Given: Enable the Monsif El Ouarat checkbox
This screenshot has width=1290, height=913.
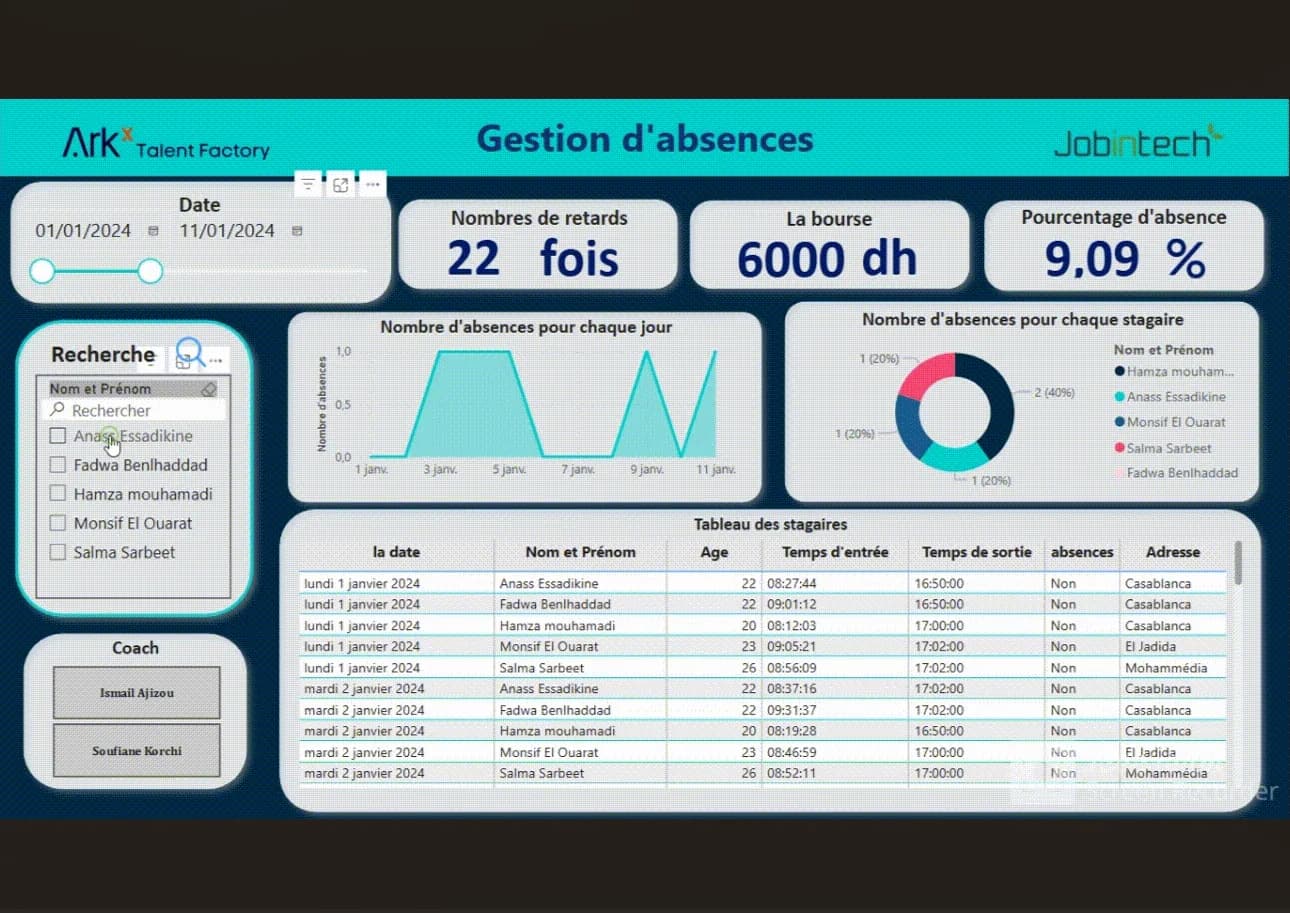Looking at the screenshot, I should click(58, 523).
